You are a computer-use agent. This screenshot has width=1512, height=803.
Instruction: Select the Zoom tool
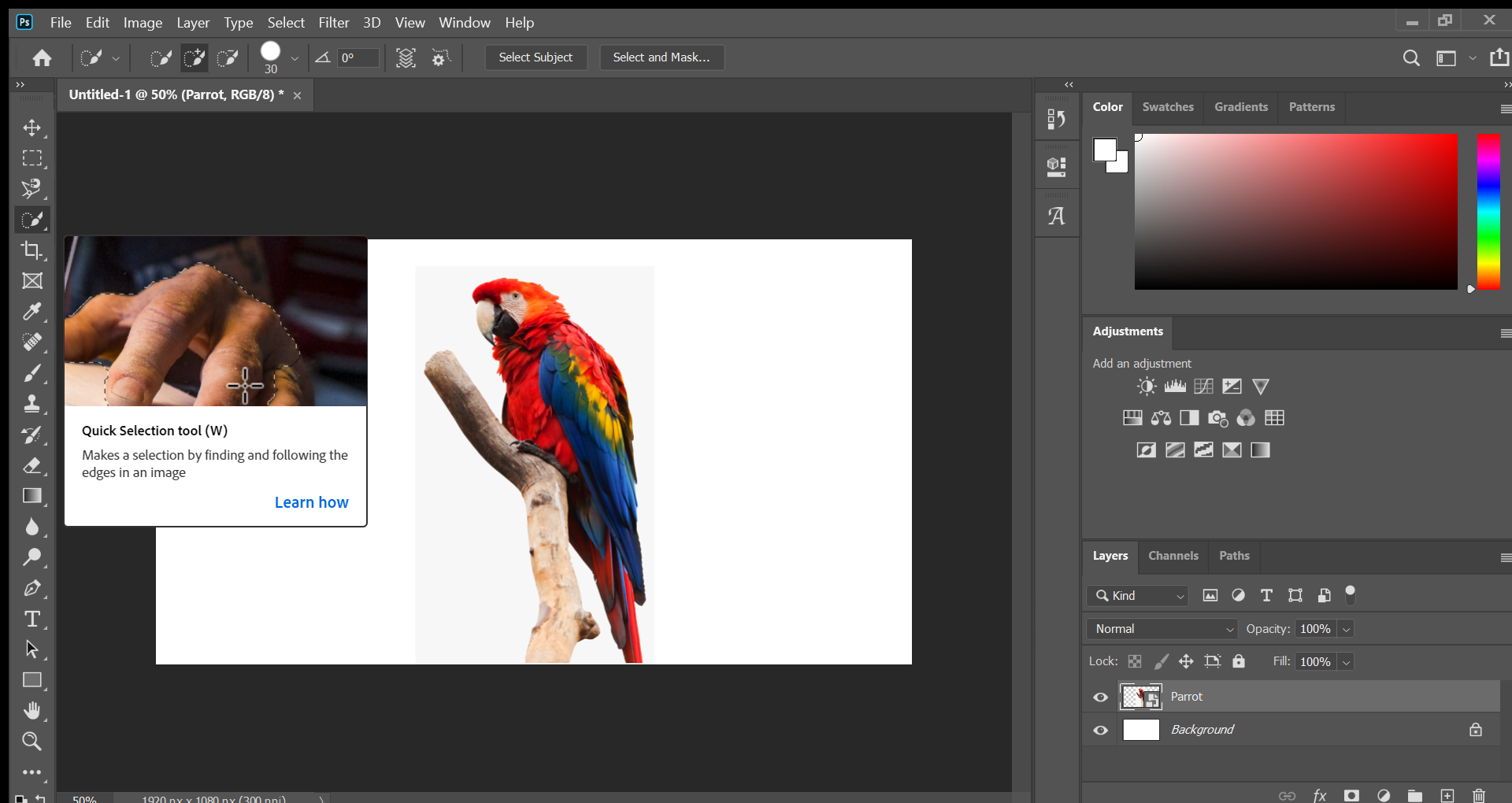[33, 741]
